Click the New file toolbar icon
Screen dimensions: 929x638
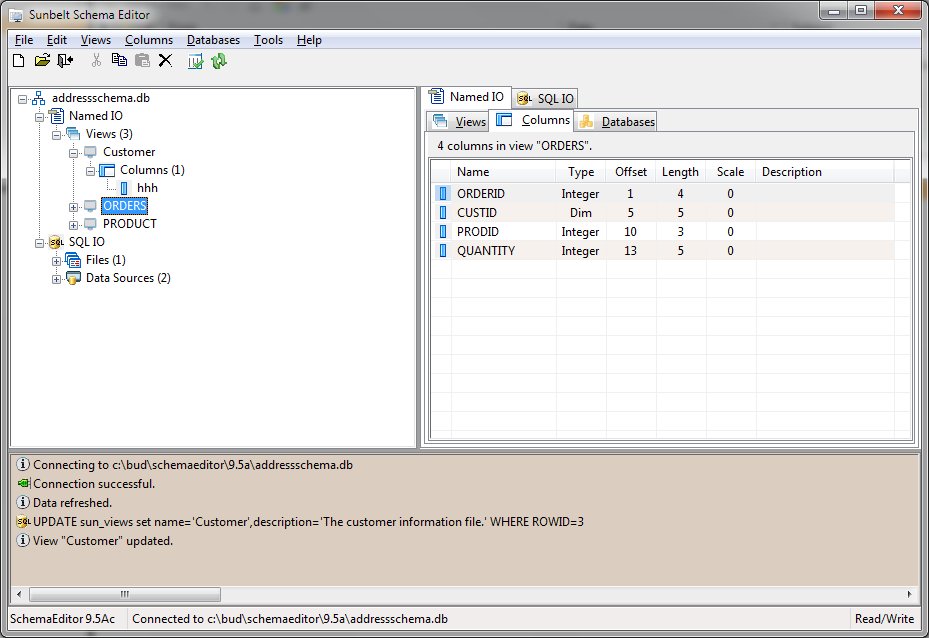point(18,61)
